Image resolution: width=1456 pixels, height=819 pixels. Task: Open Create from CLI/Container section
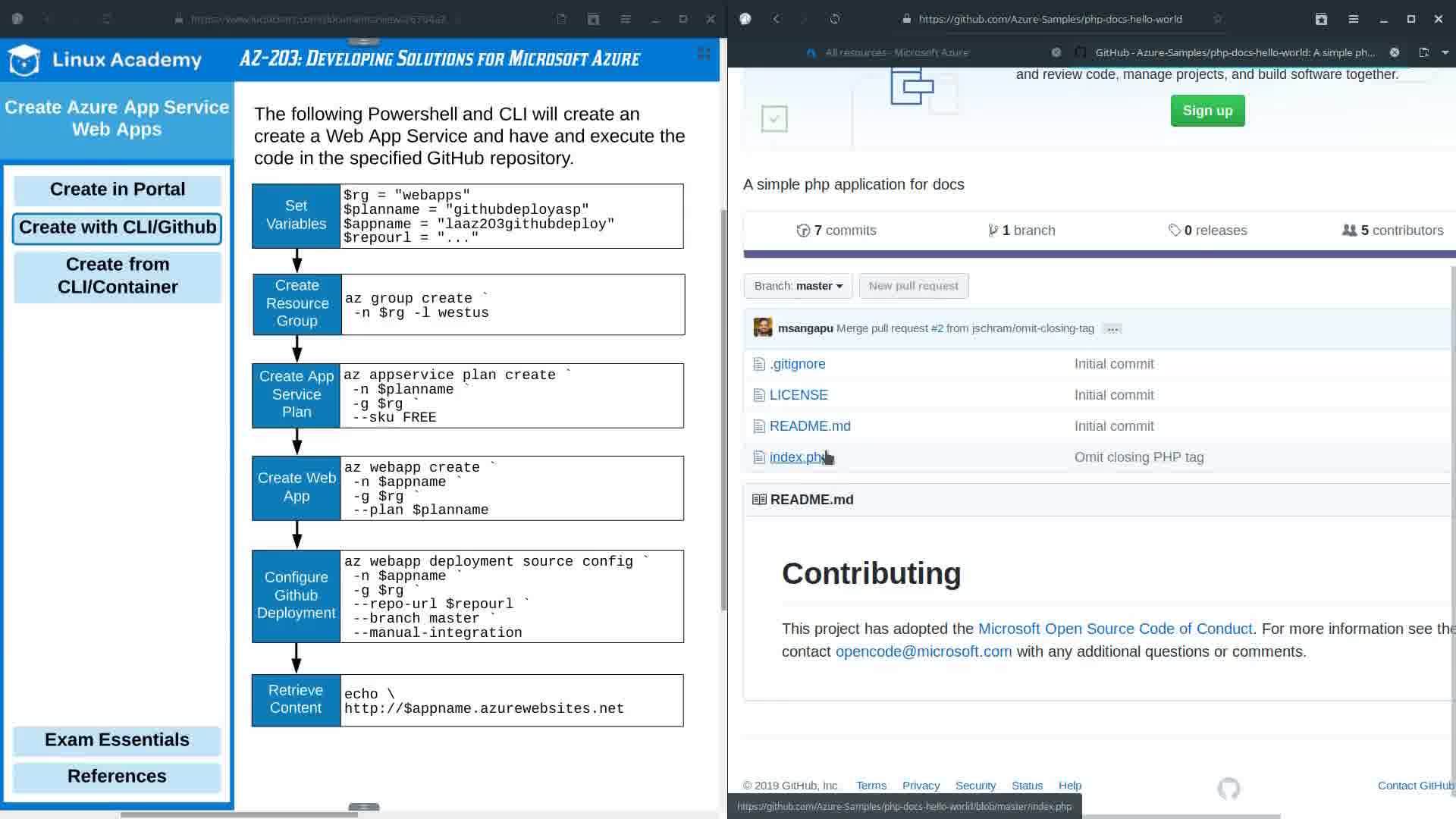[118, 276]
